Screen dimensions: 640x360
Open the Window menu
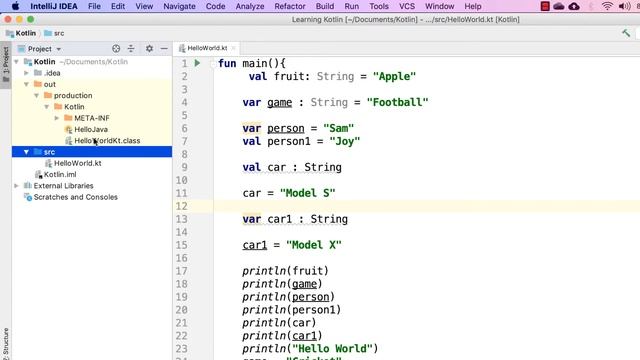[440, 6]
